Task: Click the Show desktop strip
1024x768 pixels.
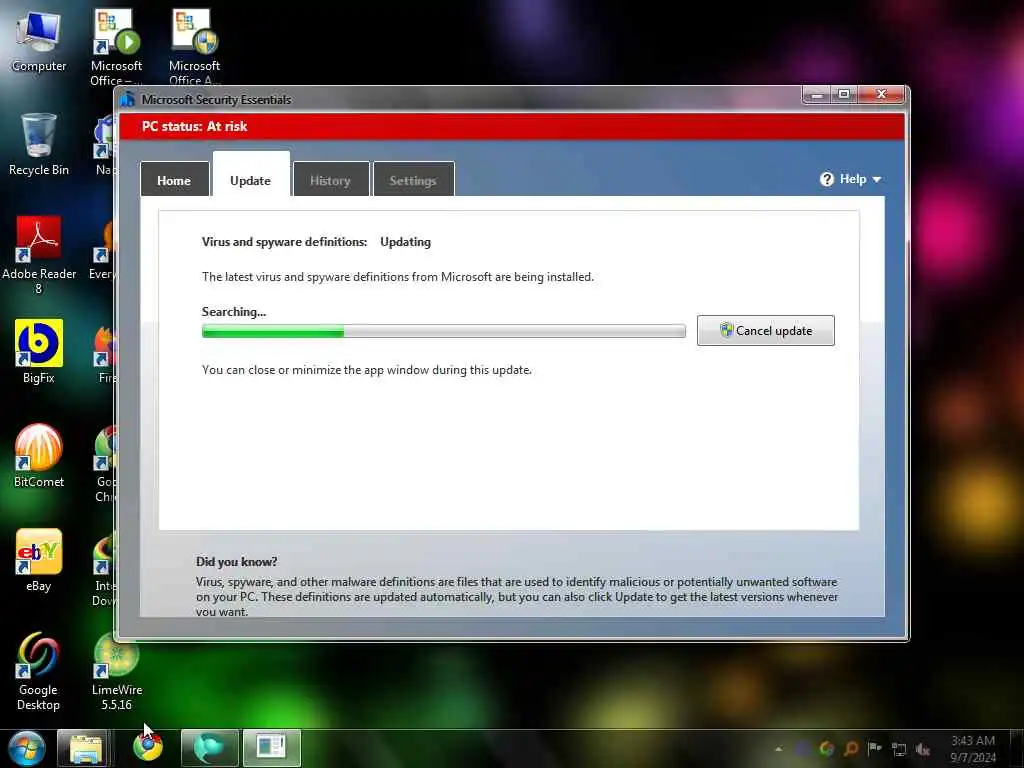Action: [x=1017, y=748]
